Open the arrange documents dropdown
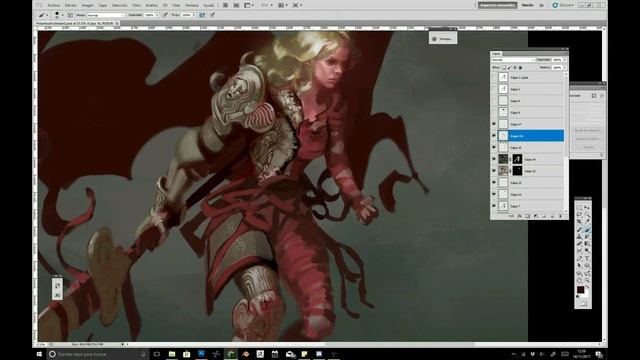 [282, 5]
